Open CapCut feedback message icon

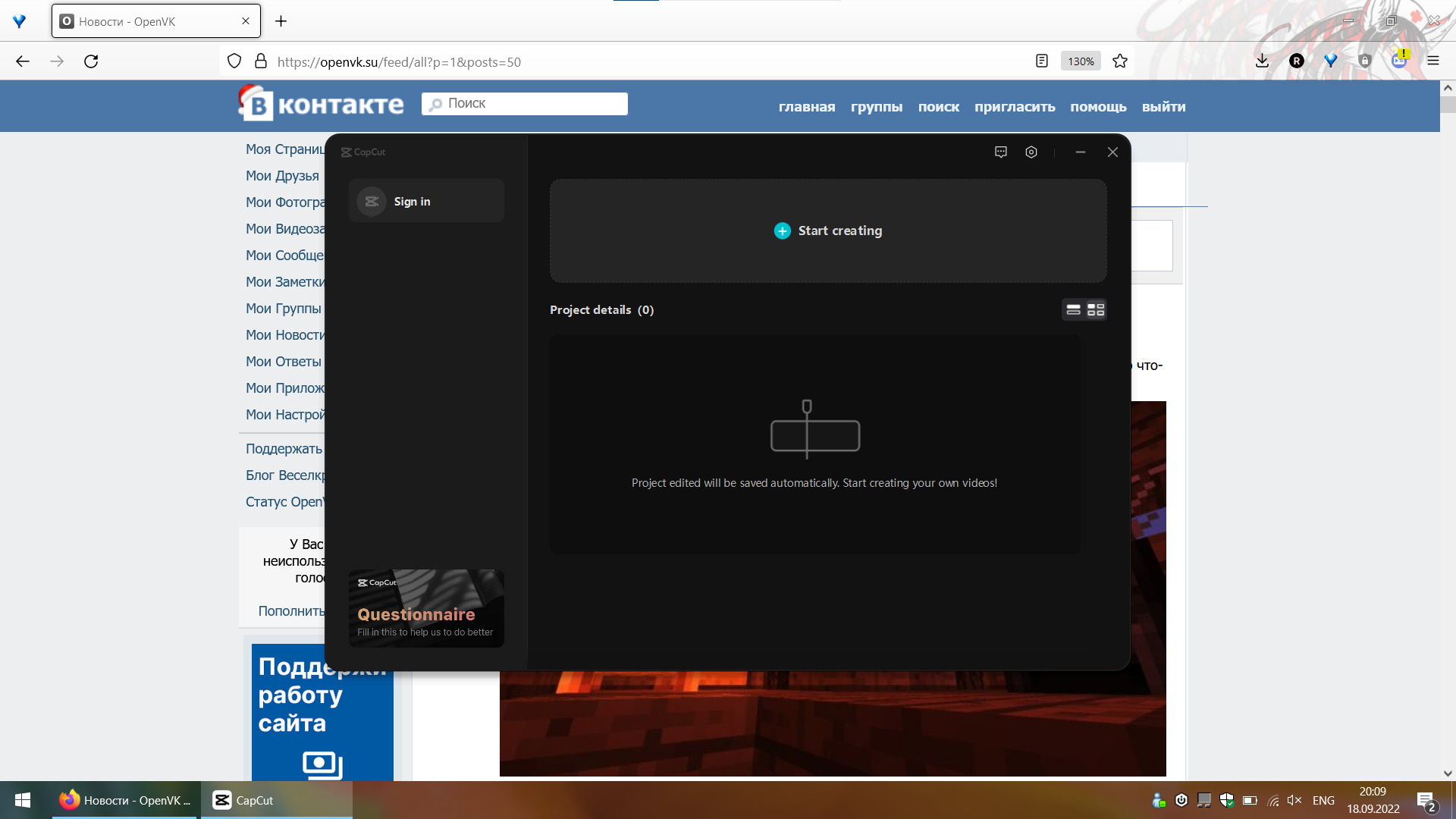(1001, 152)
